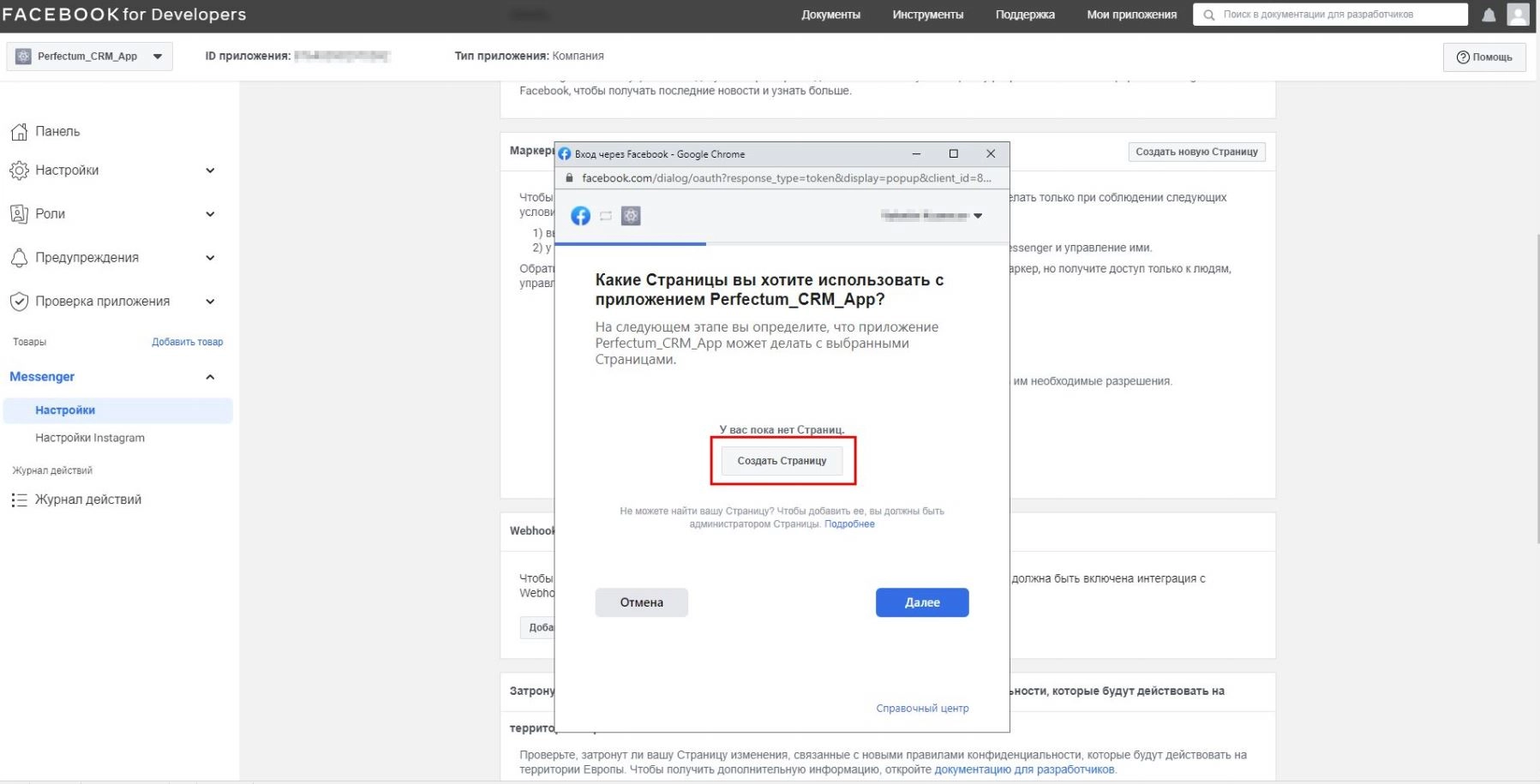The width and height of the screenshot is (1540, 784).
Task: Click the Журнал действий sidebar item
Action: click(x=87, y=500)
